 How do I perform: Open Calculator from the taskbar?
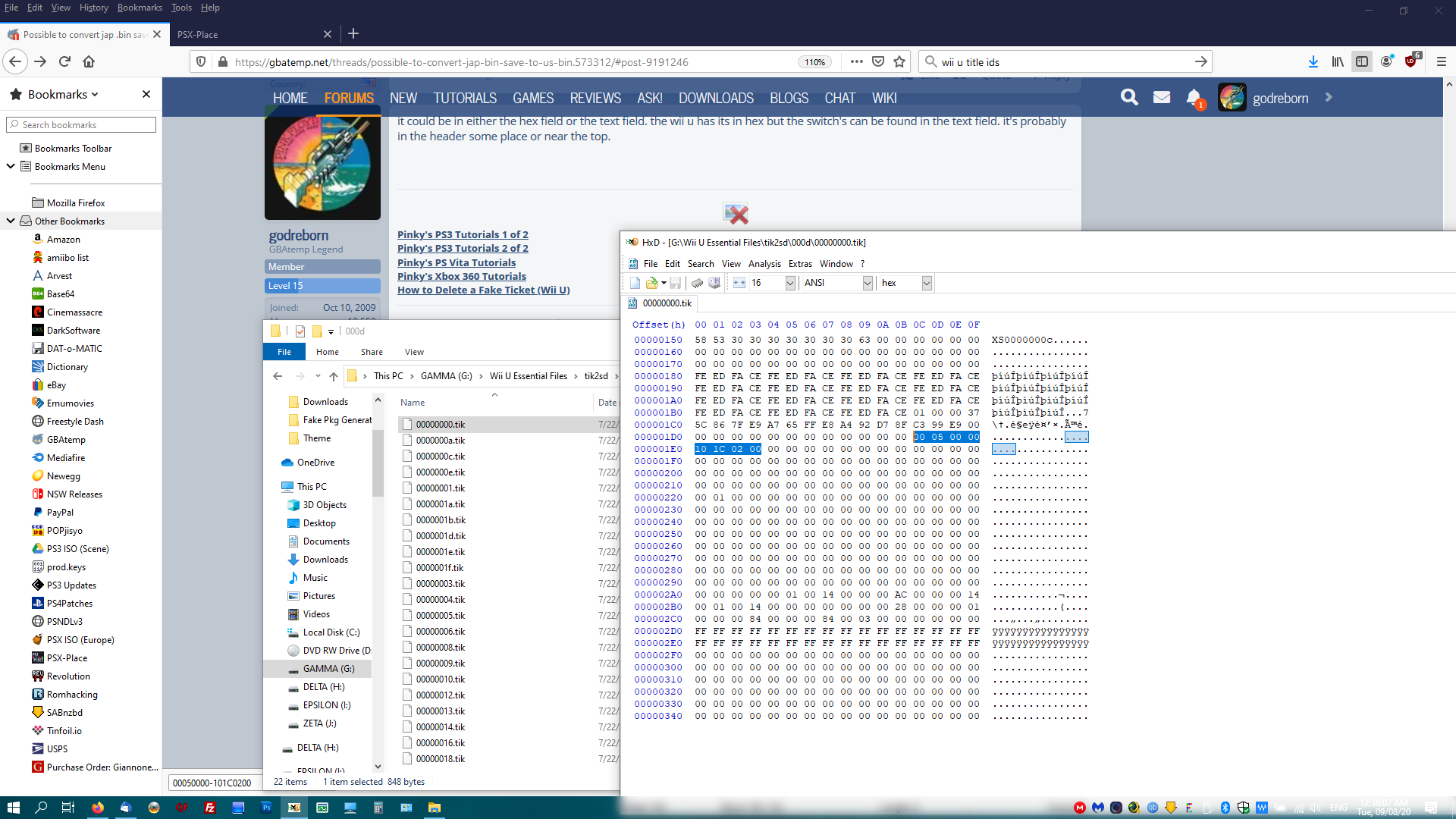378,808
